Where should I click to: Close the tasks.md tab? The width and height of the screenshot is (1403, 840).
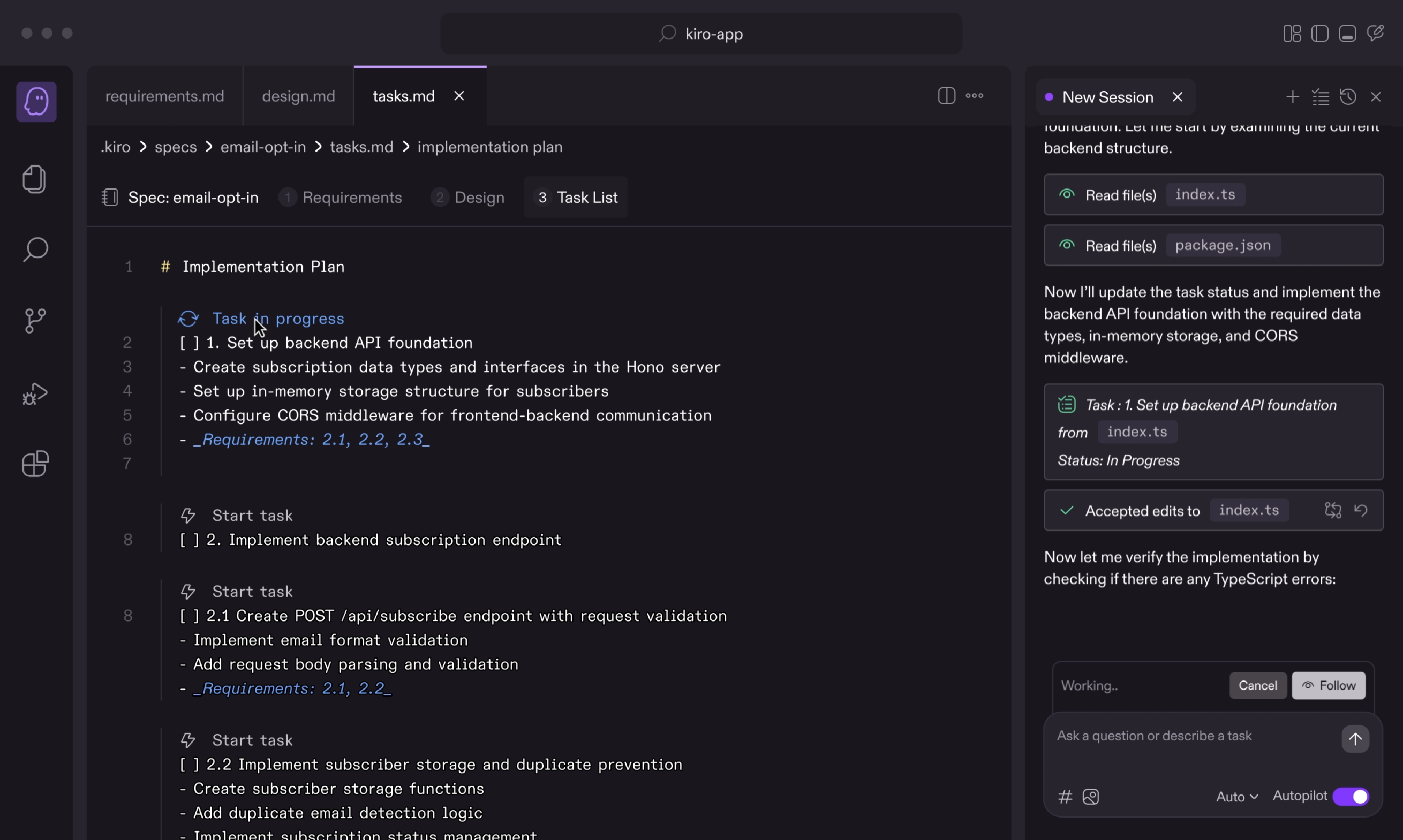click(459, 96)
